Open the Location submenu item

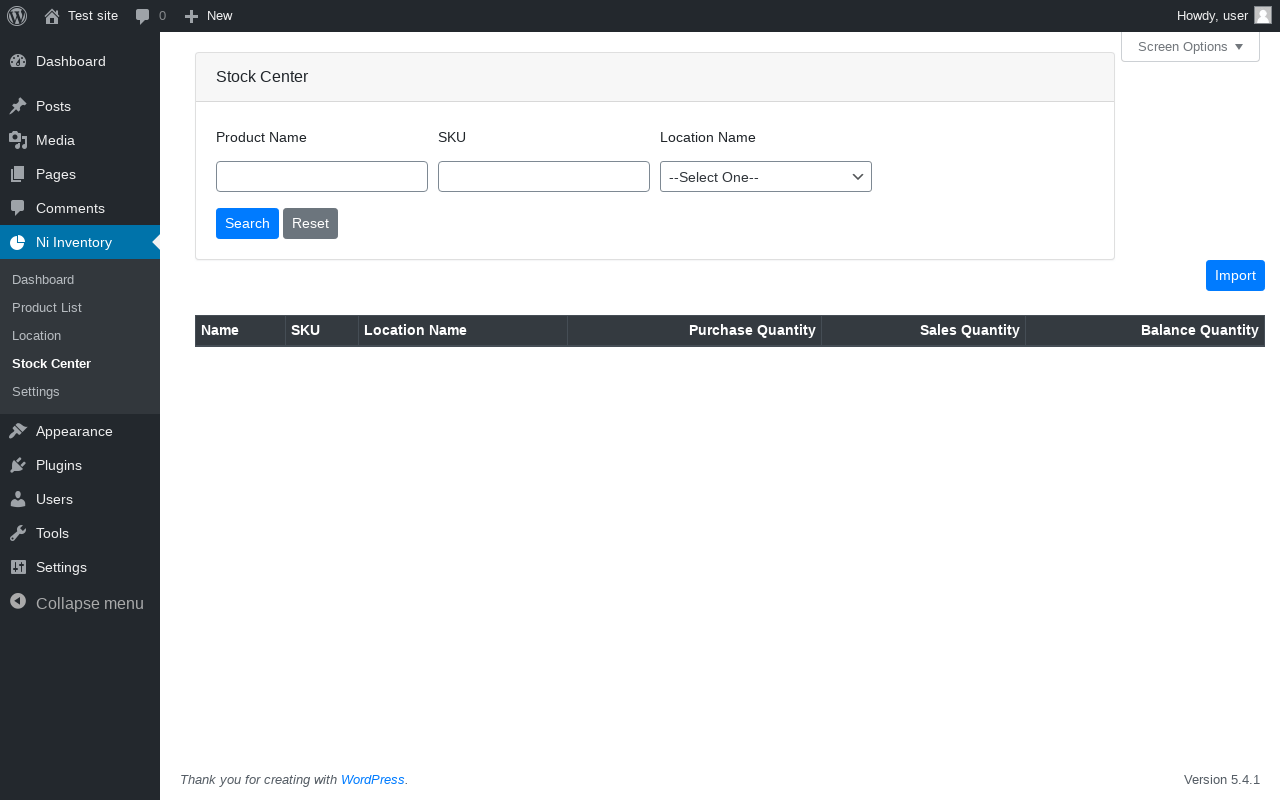80,336
